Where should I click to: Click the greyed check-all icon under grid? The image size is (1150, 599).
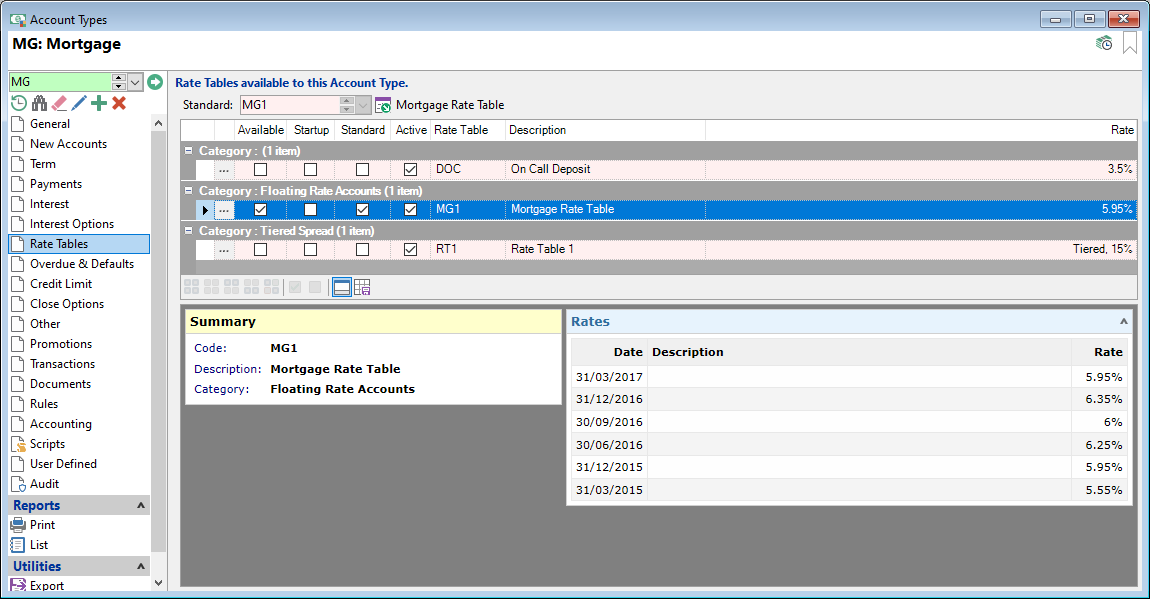[x=295, y=287]
